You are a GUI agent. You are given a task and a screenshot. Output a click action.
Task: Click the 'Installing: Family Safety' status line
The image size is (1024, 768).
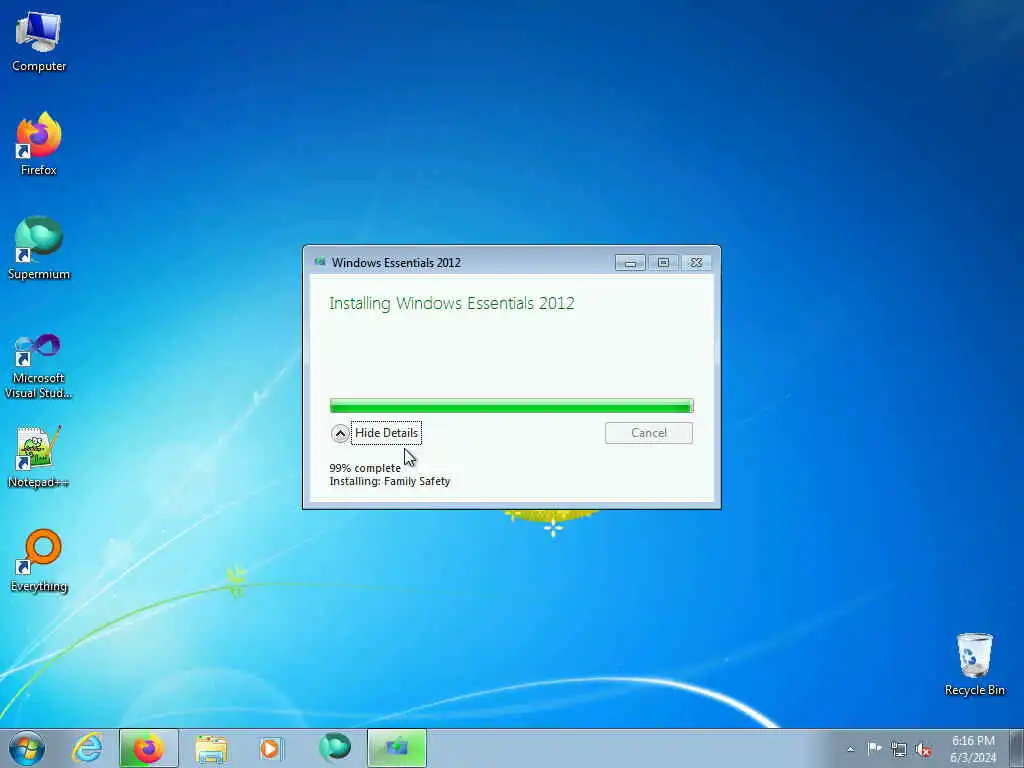pos(390,481)
